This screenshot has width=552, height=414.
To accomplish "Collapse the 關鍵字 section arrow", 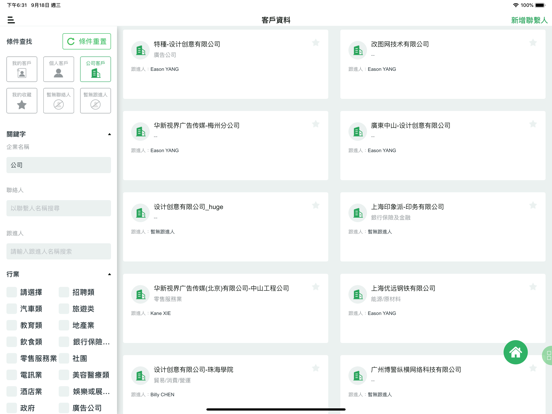I will [109, 134].
